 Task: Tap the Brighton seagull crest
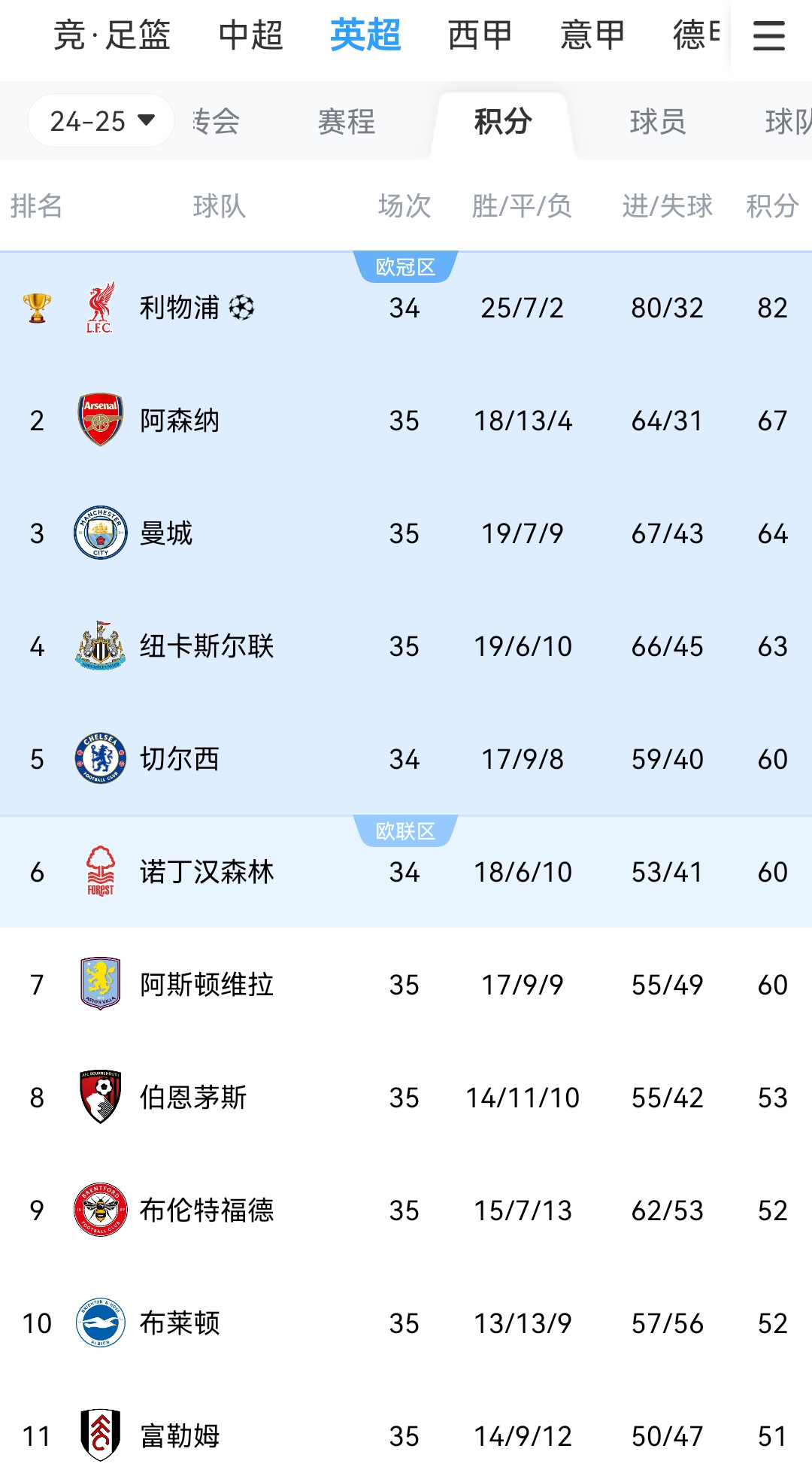[100, 1323]
